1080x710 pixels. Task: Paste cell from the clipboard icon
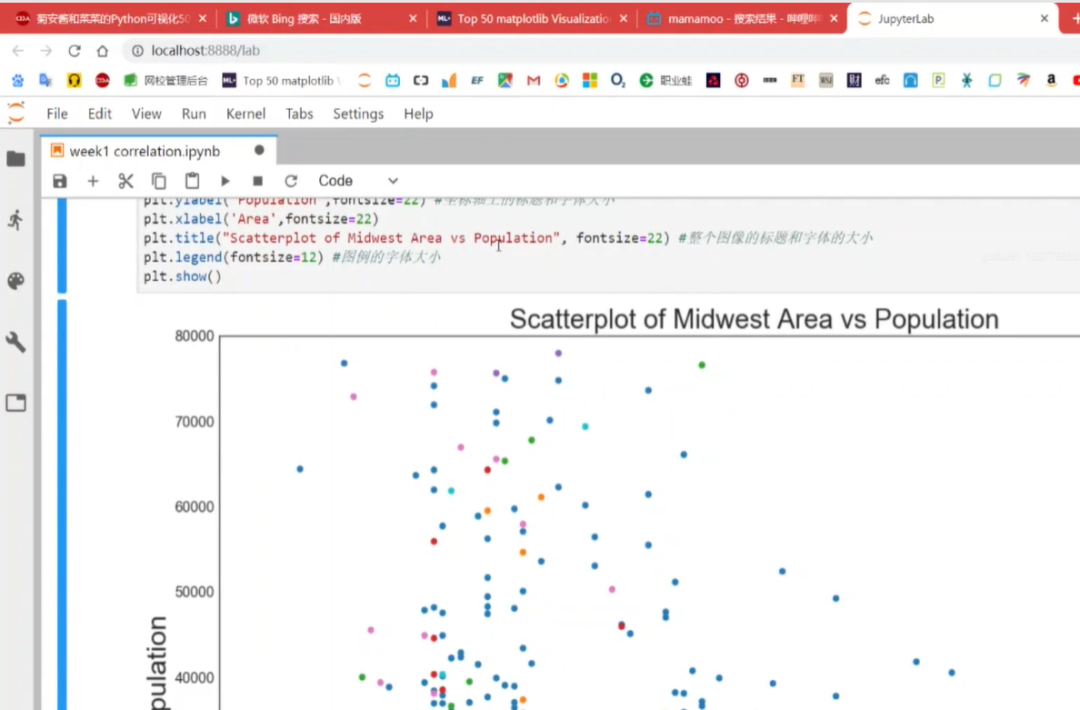[x=192, y=180]
